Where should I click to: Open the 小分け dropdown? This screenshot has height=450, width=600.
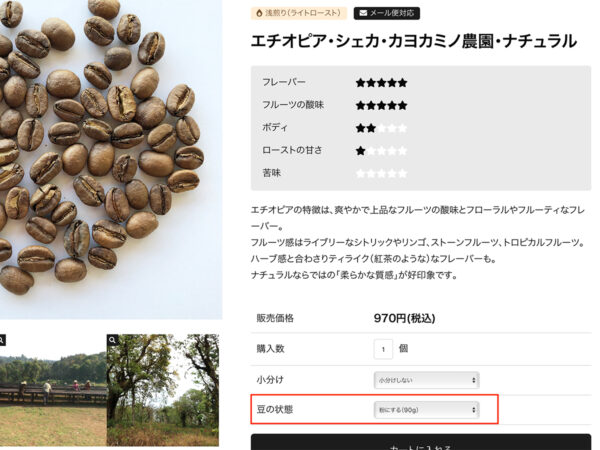[x=426, y=380]
